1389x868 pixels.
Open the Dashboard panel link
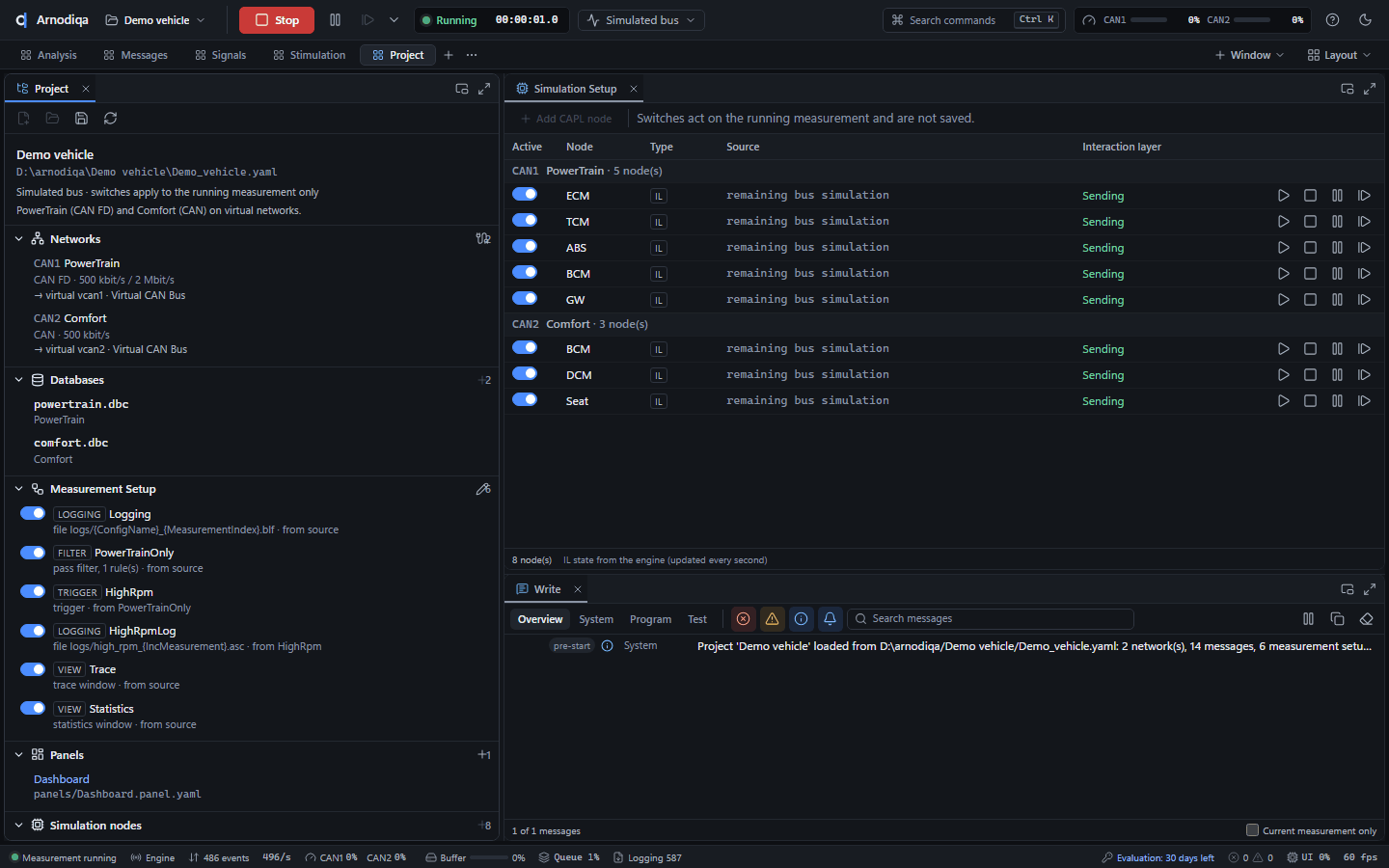pyautogui.click(x=62, y=779)
